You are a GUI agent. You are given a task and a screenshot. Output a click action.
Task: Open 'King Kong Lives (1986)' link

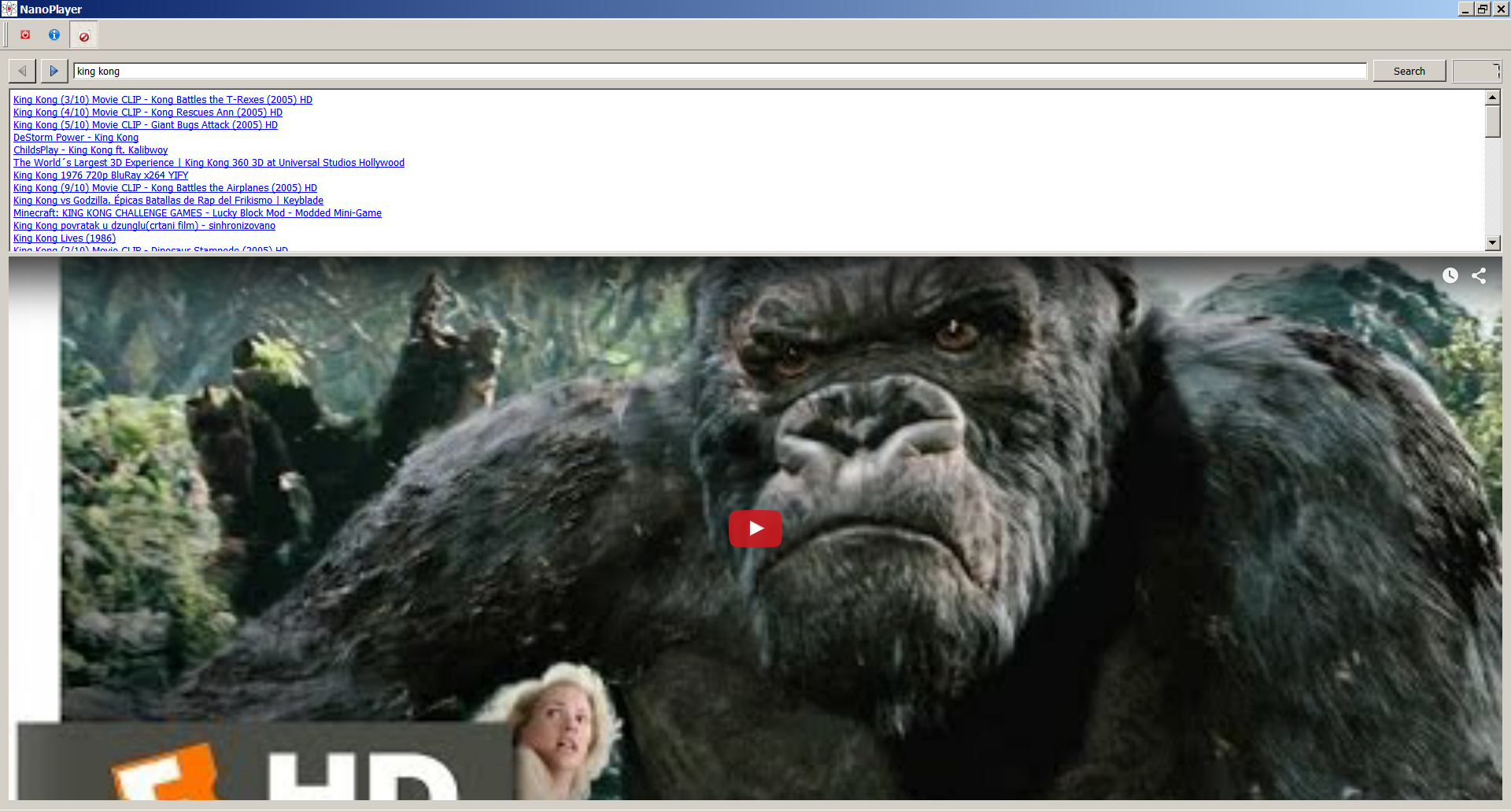click(65, 238)
